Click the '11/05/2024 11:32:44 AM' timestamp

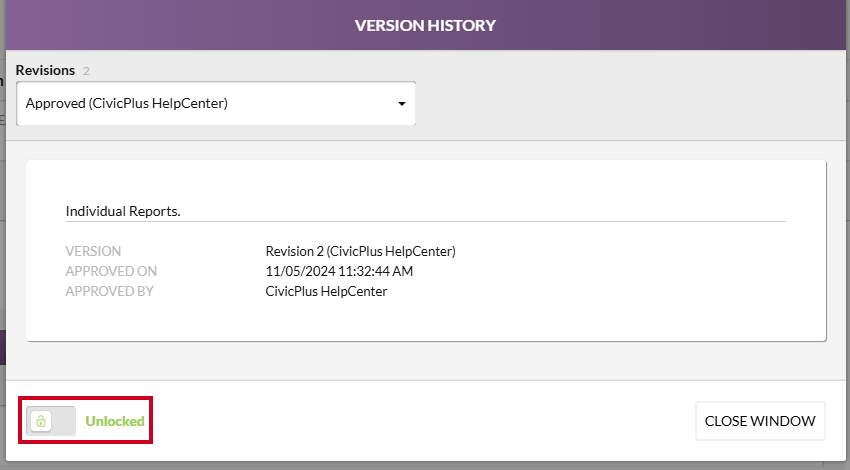tap(339, 272)
